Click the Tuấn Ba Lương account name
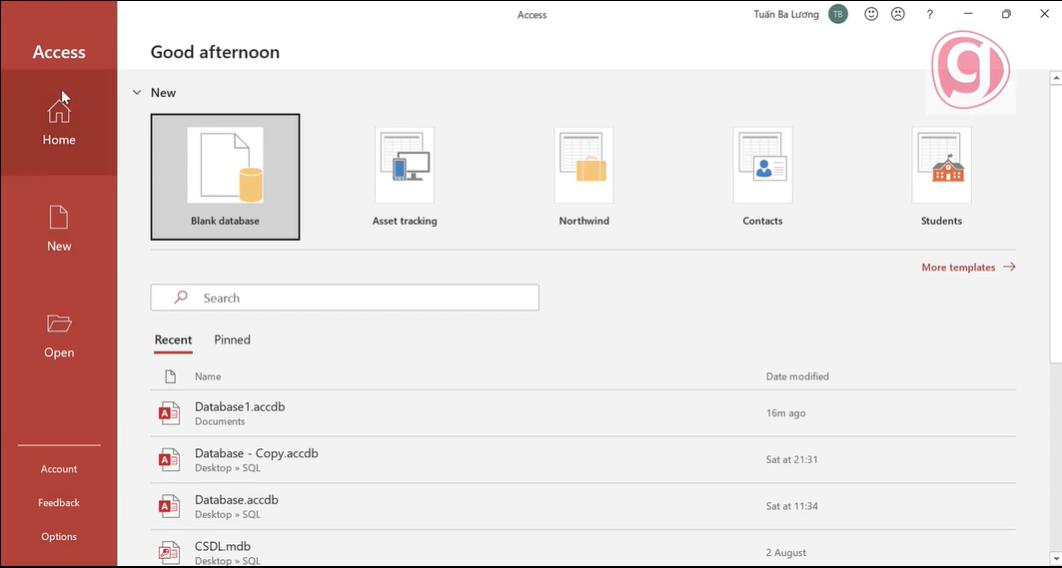 786,14
